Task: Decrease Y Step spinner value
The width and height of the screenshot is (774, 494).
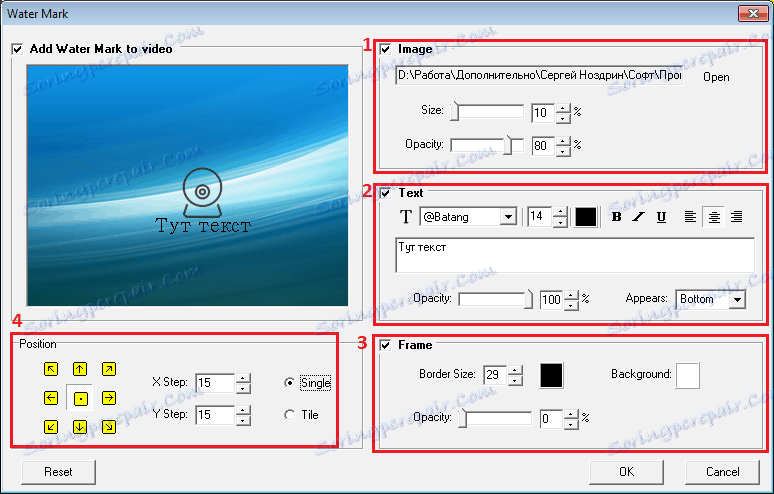Action: (243, 420)
